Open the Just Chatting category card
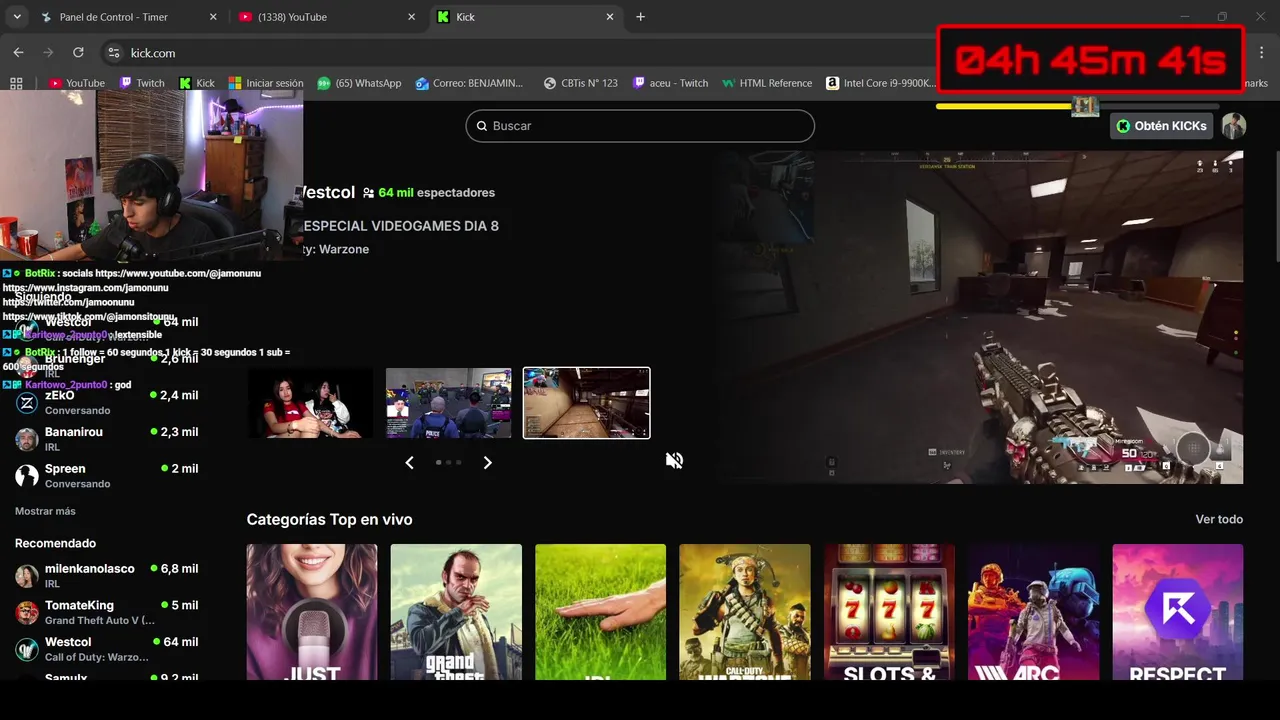Screen dimensions: 1280x720 (x=312, y=612)
